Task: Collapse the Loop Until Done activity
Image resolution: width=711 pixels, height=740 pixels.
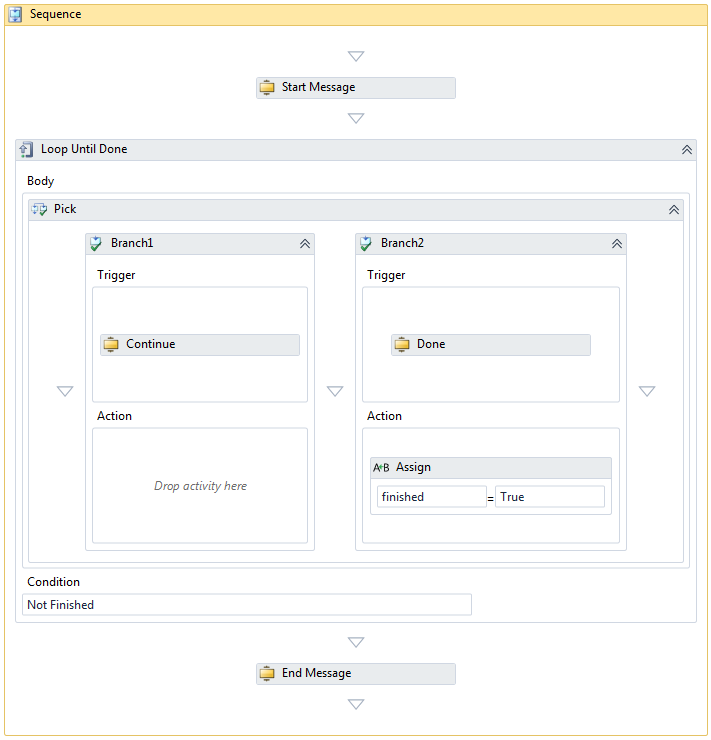Action: (x=687, y=150)
